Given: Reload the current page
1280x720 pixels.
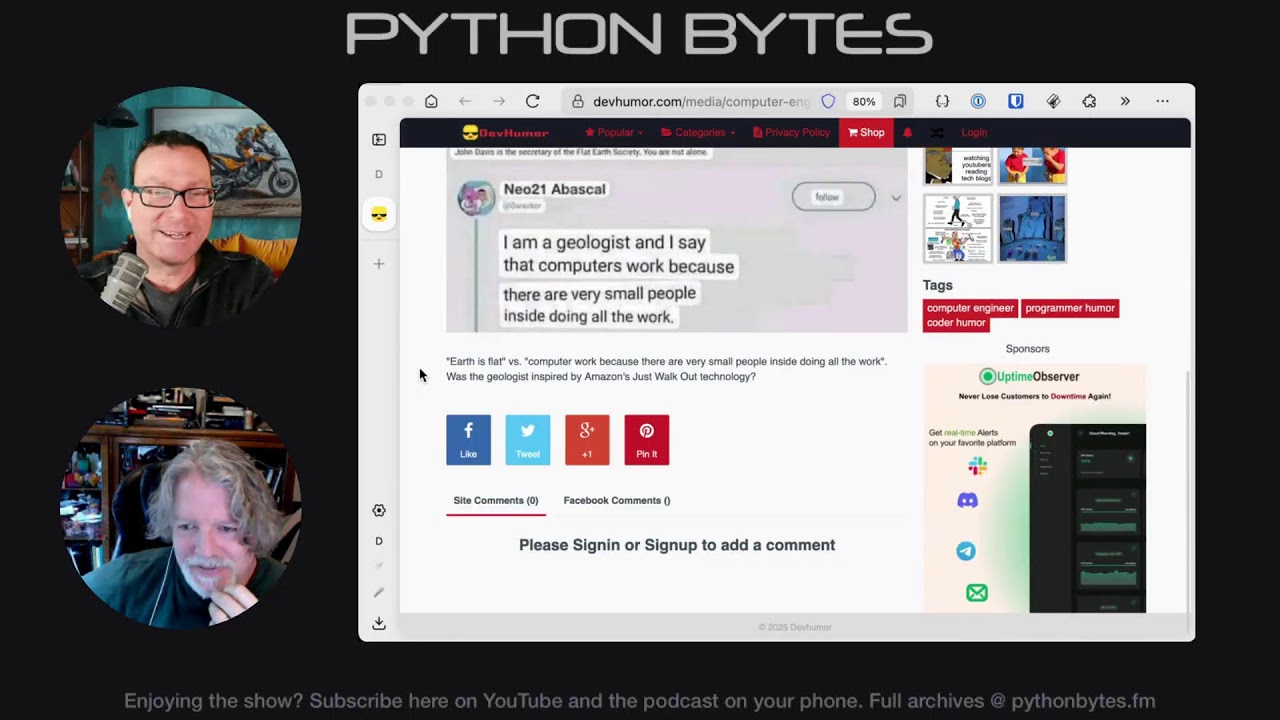Looking at the screenshot, I should point(532,101).
